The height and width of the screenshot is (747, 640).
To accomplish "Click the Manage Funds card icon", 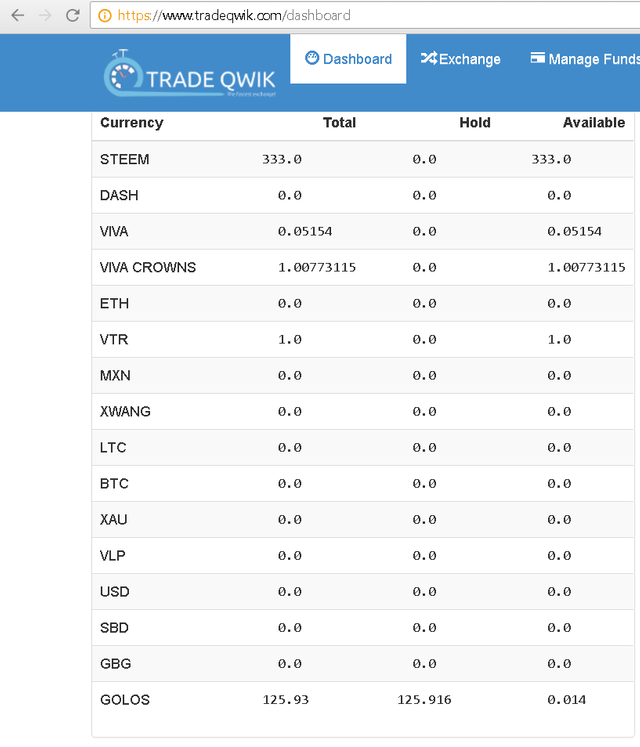I will [538, 58].
